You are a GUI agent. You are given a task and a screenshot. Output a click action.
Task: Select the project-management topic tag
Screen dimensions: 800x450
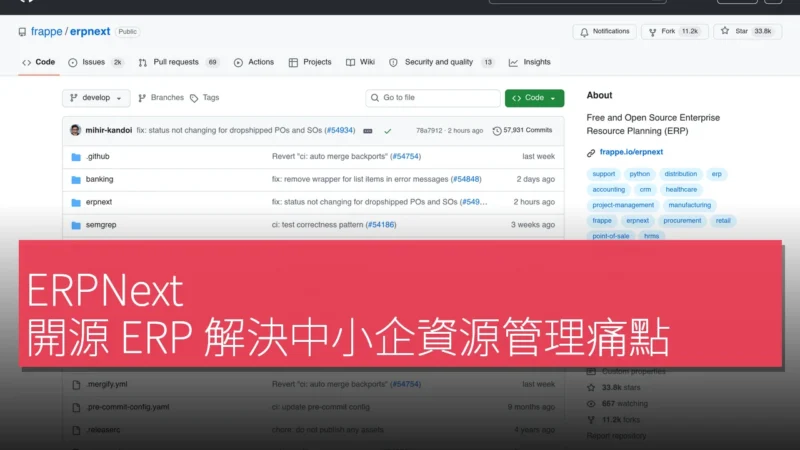coord(623,205)
